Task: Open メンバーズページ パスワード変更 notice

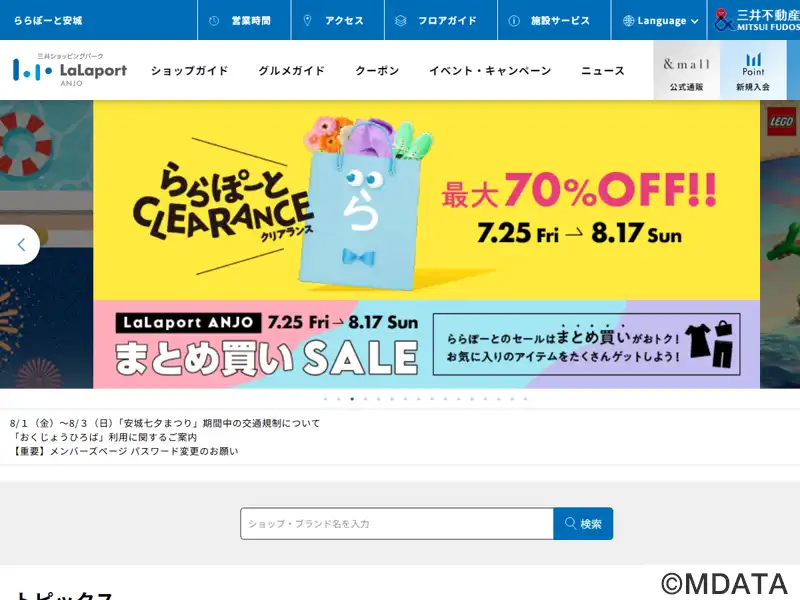Action: pos(124,451)
